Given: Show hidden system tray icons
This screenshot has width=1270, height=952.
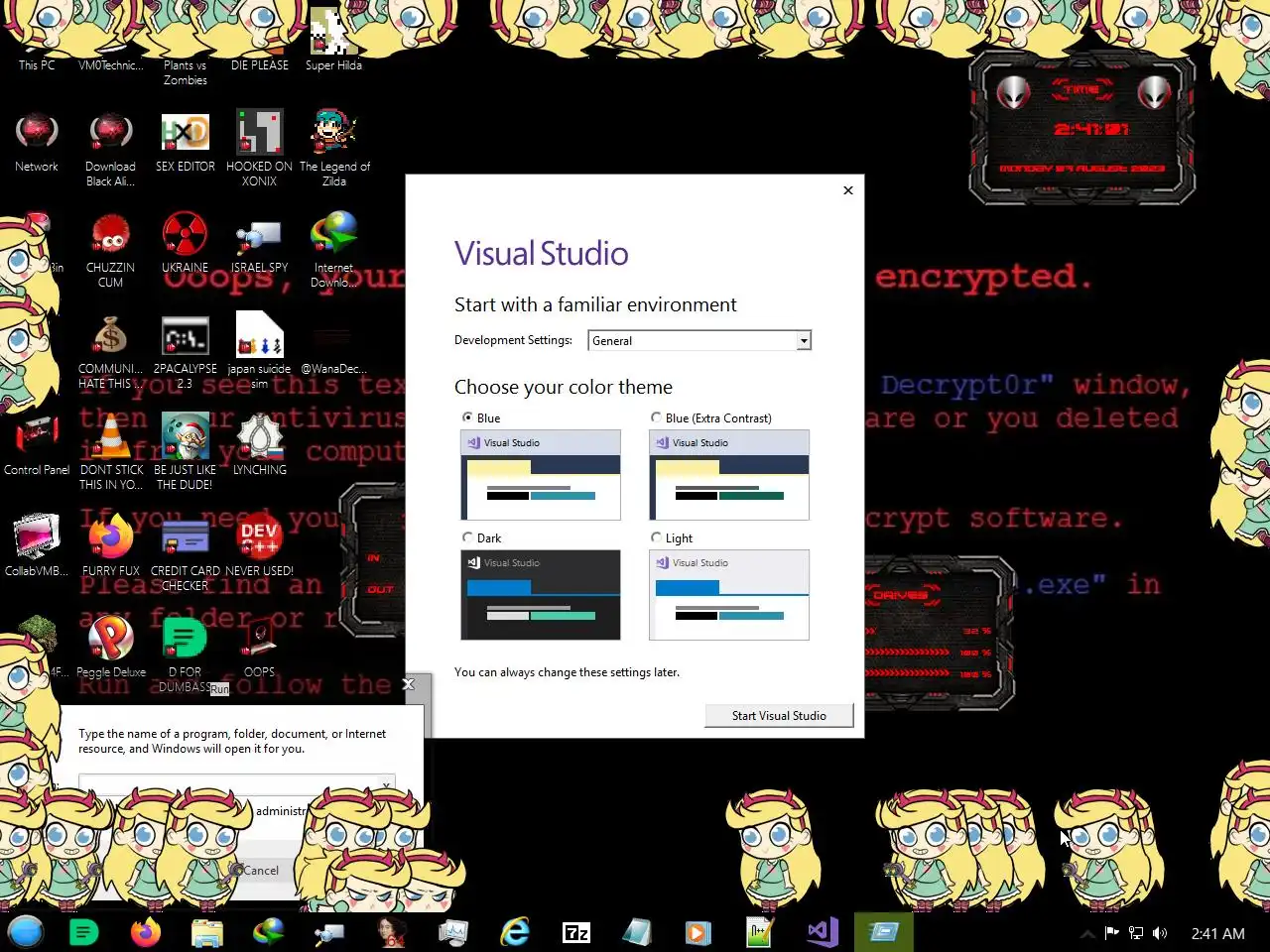Looking at the screenshot, I should [1087, 933].
